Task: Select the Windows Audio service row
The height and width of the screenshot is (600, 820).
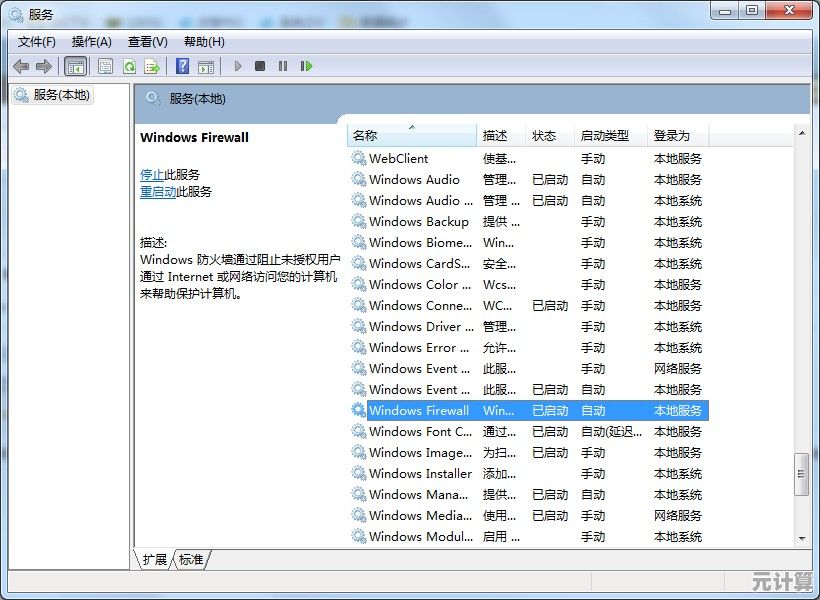Action: click(x=529, y=179)
